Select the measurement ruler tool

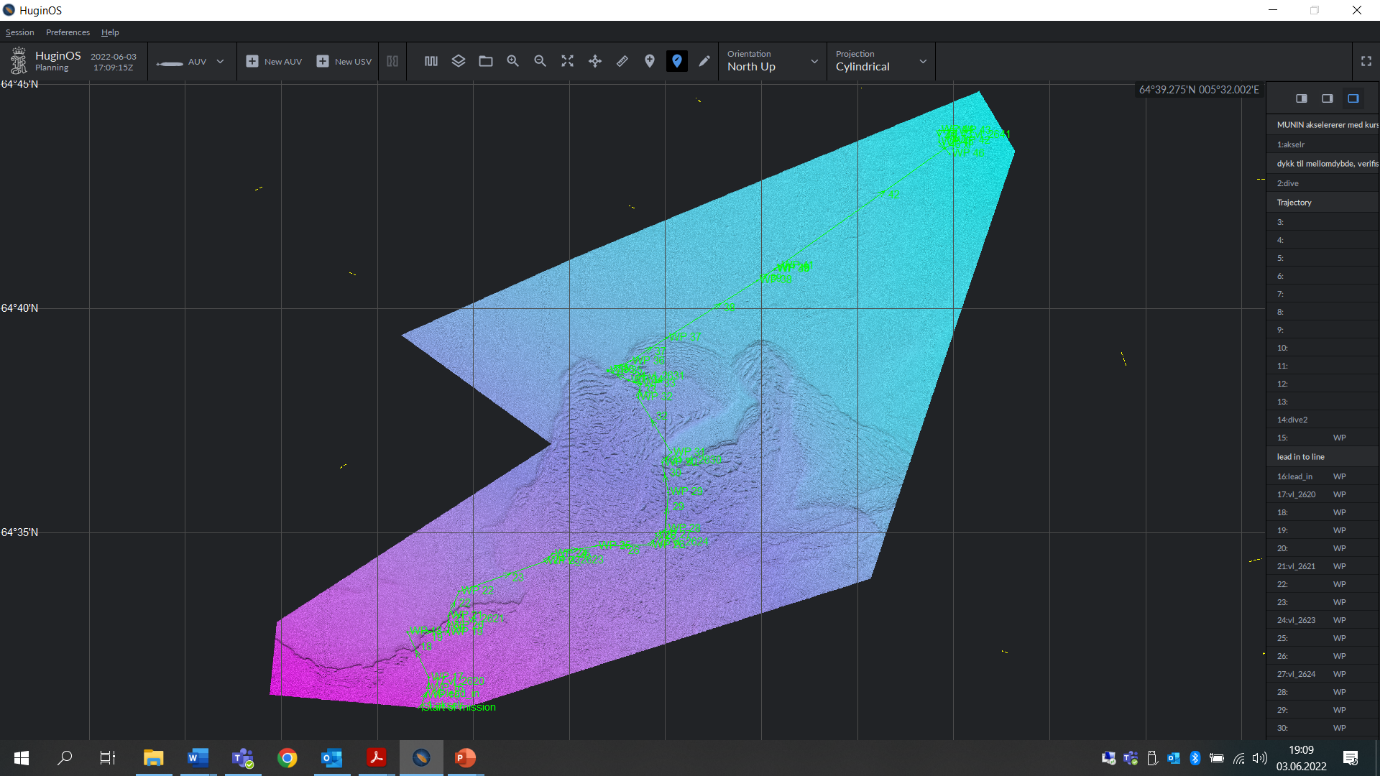[622, 61]
